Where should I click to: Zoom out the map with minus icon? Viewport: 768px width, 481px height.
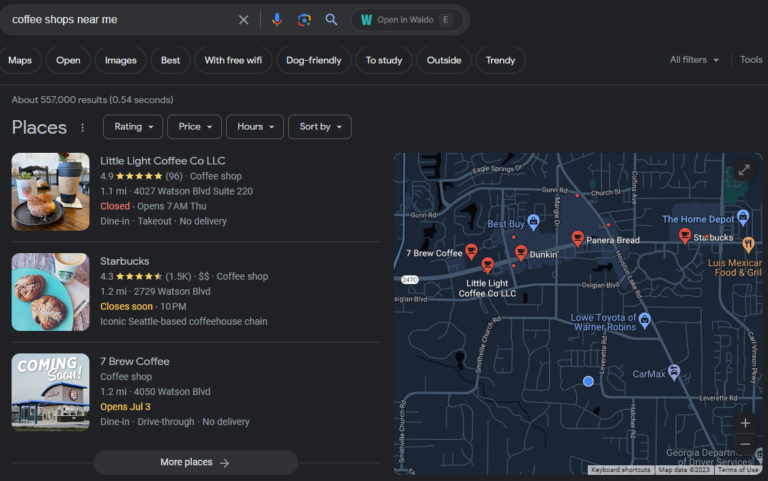pyautogui.click(x=745, y=444)
